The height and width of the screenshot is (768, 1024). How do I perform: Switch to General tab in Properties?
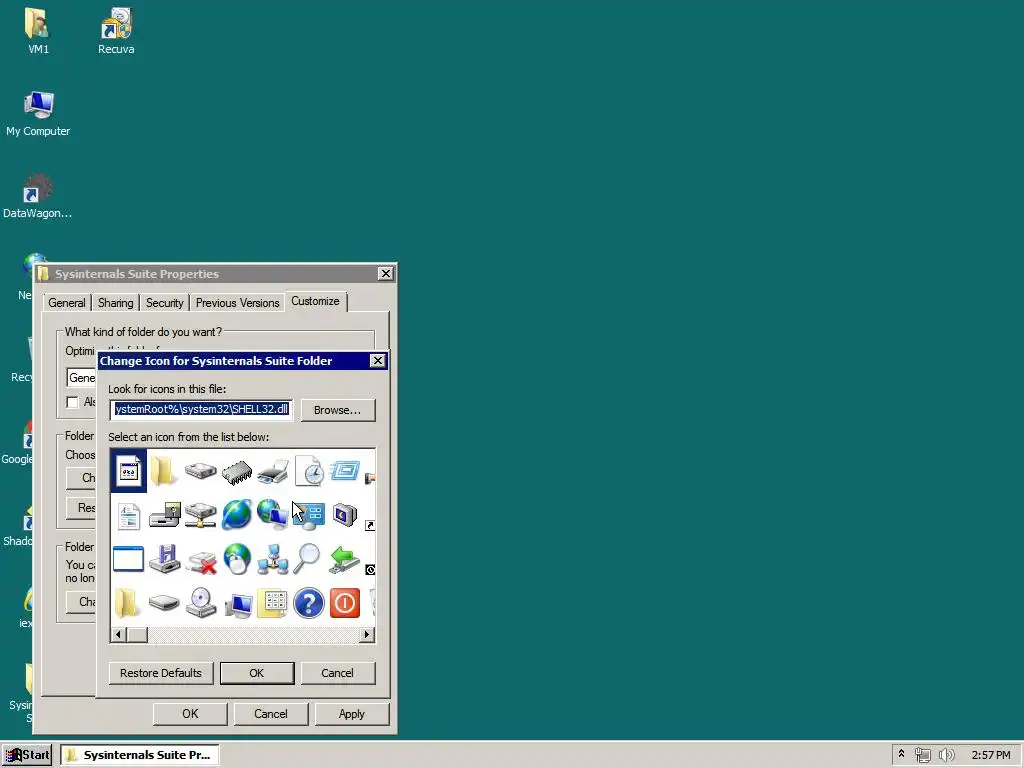click(67, 302)
